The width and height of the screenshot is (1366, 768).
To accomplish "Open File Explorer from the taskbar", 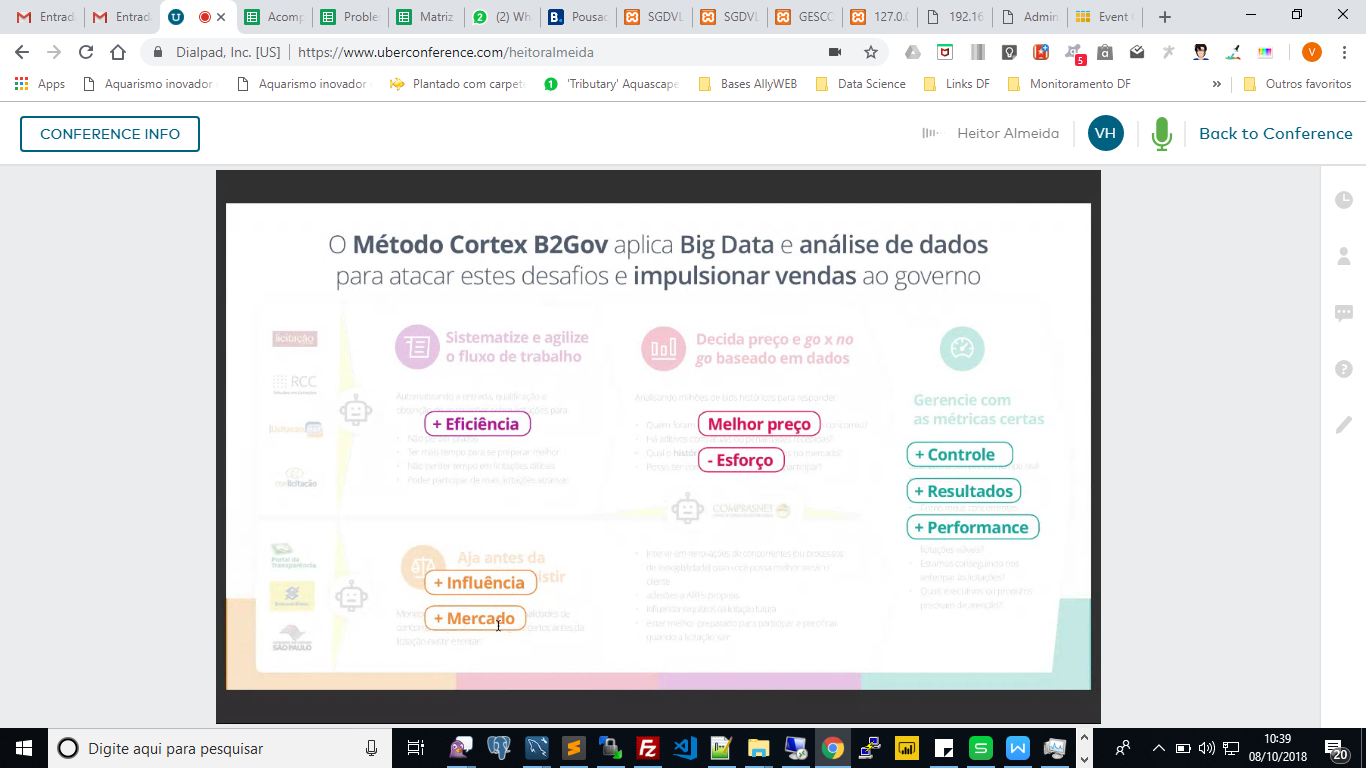I will click(758, 748).
